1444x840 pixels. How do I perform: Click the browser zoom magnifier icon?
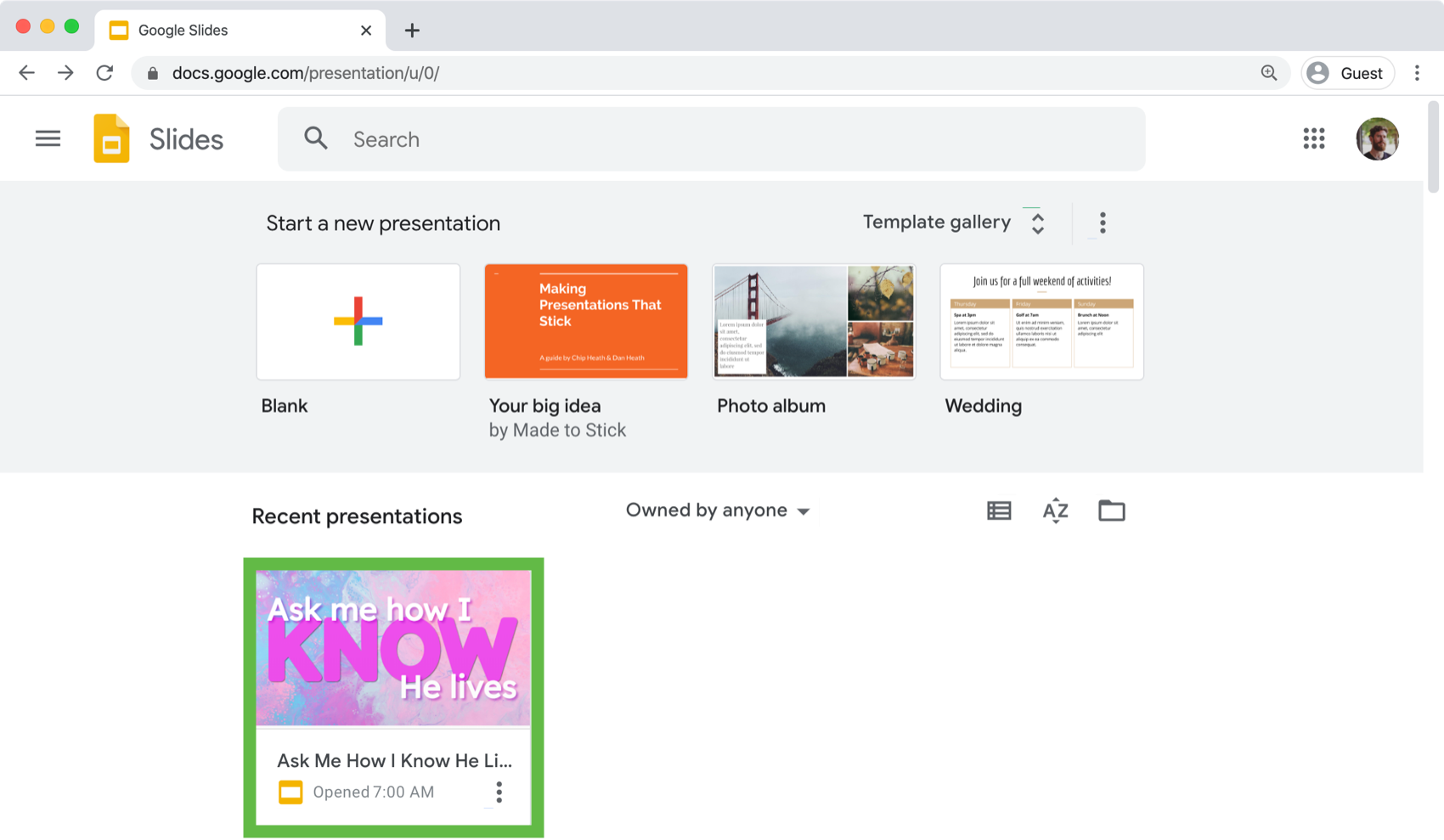[x=1268, y=73]
